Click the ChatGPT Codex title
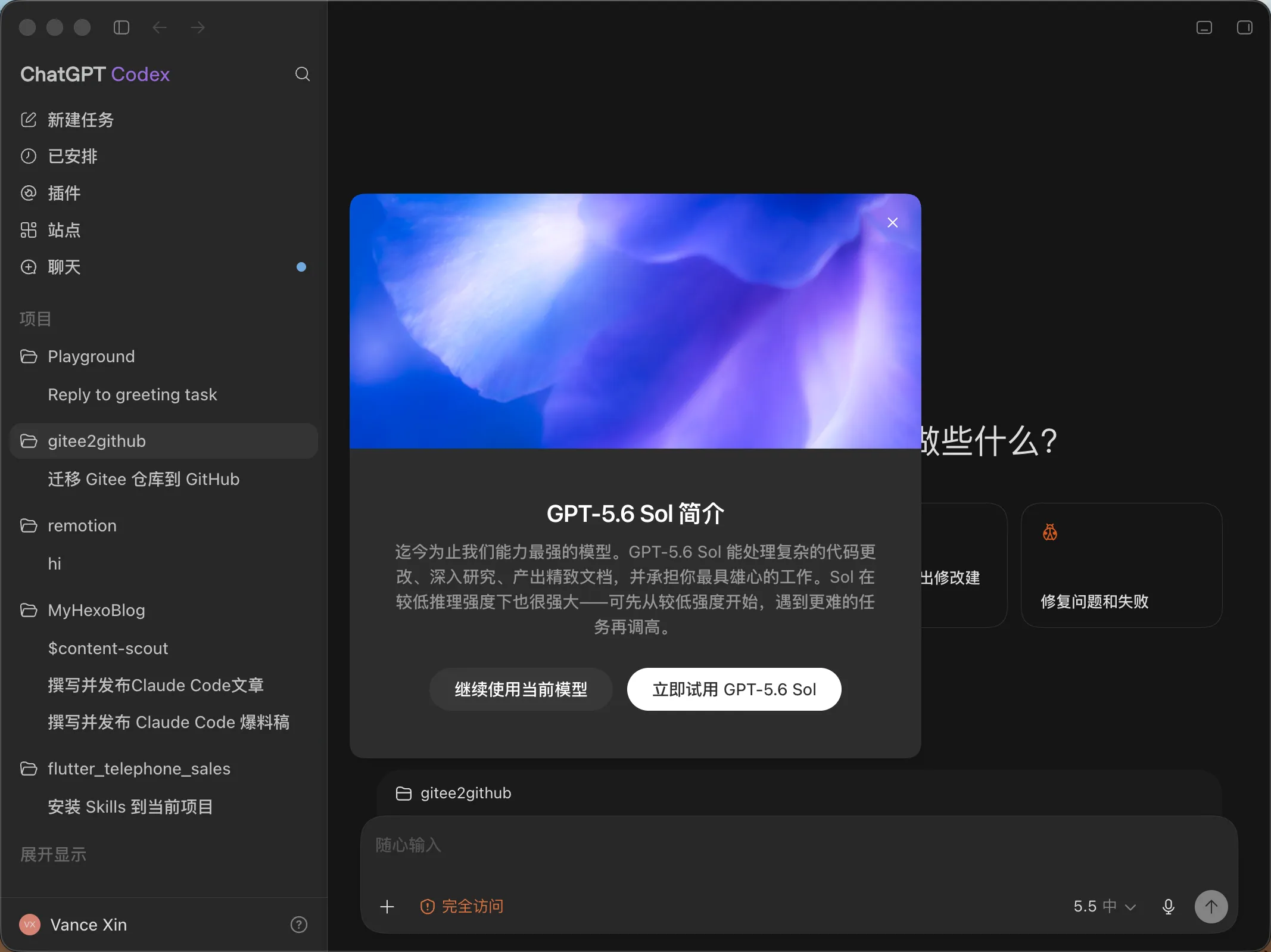 [95, 74]
